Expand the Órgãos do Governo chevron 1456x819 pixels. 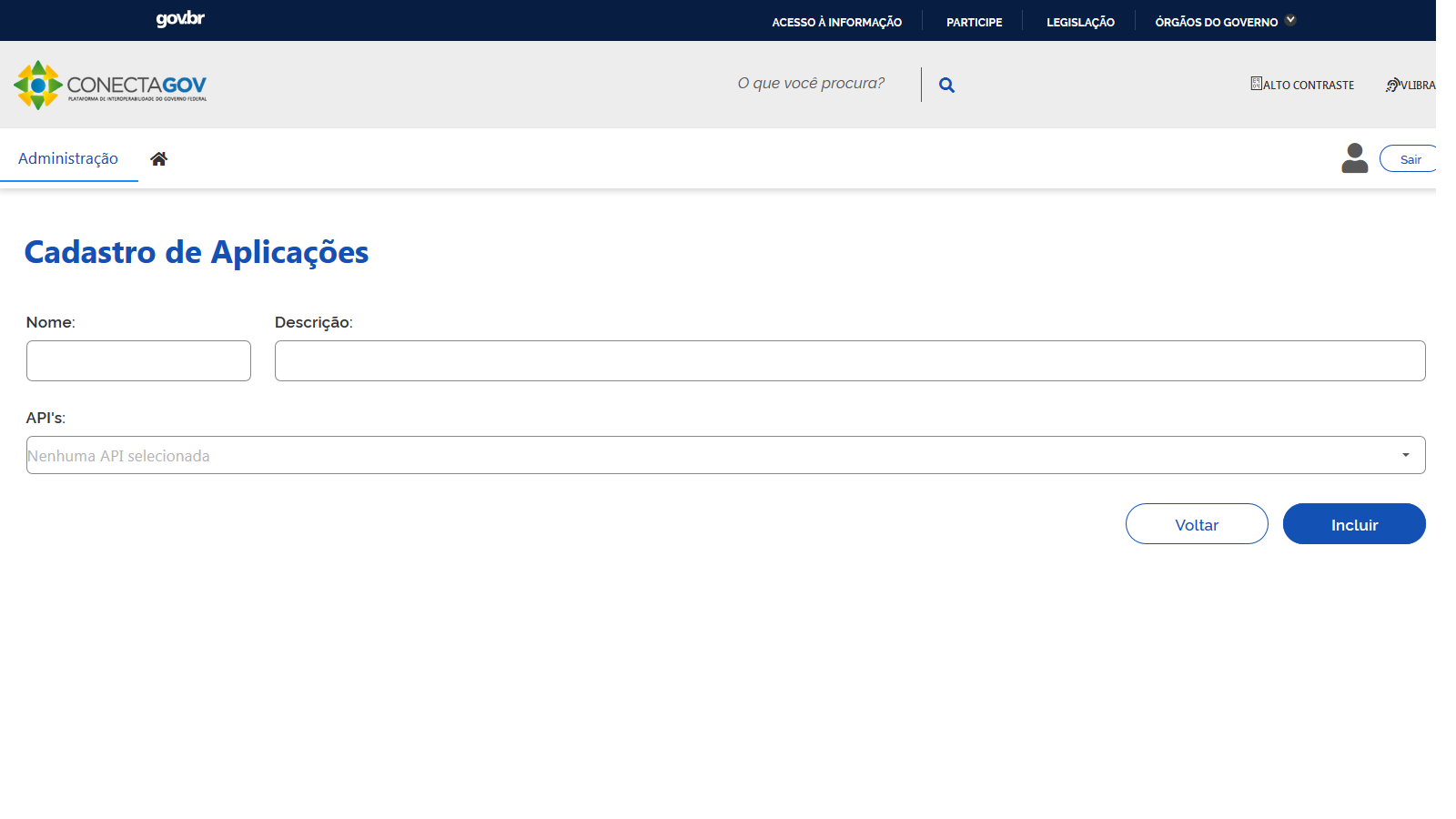(x=1290, y=18)
